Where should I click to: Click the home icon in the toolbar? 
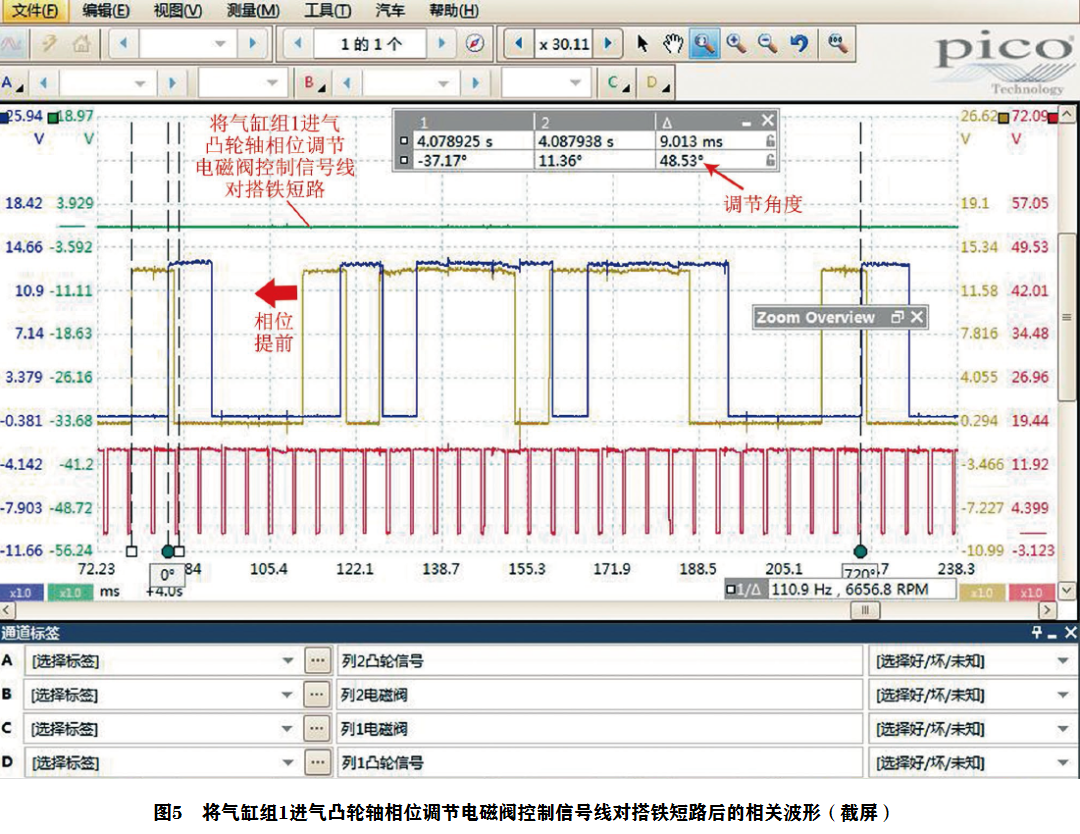click(81, 44)
